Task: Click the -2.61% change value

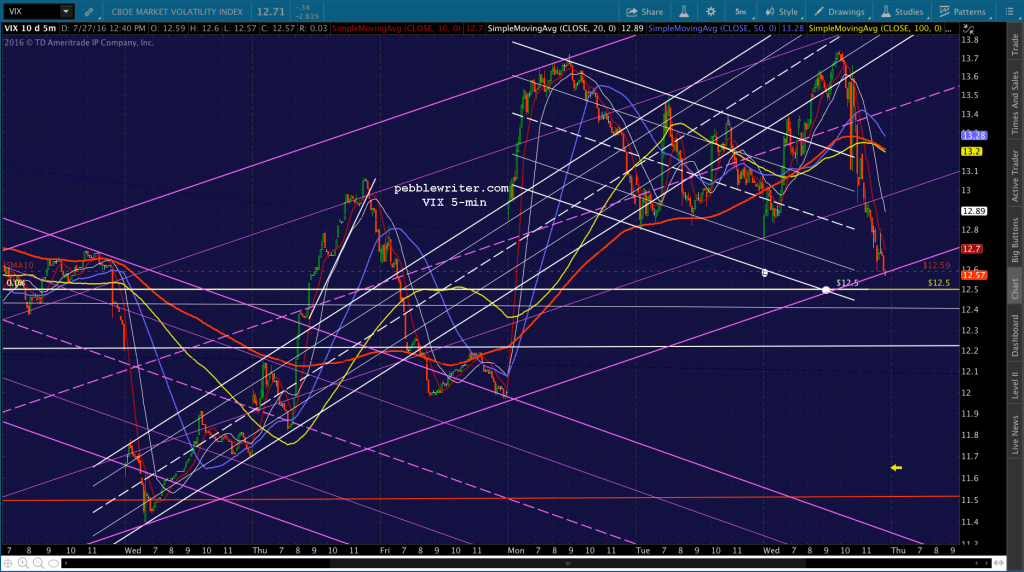Action: click(x=307, y=16)
